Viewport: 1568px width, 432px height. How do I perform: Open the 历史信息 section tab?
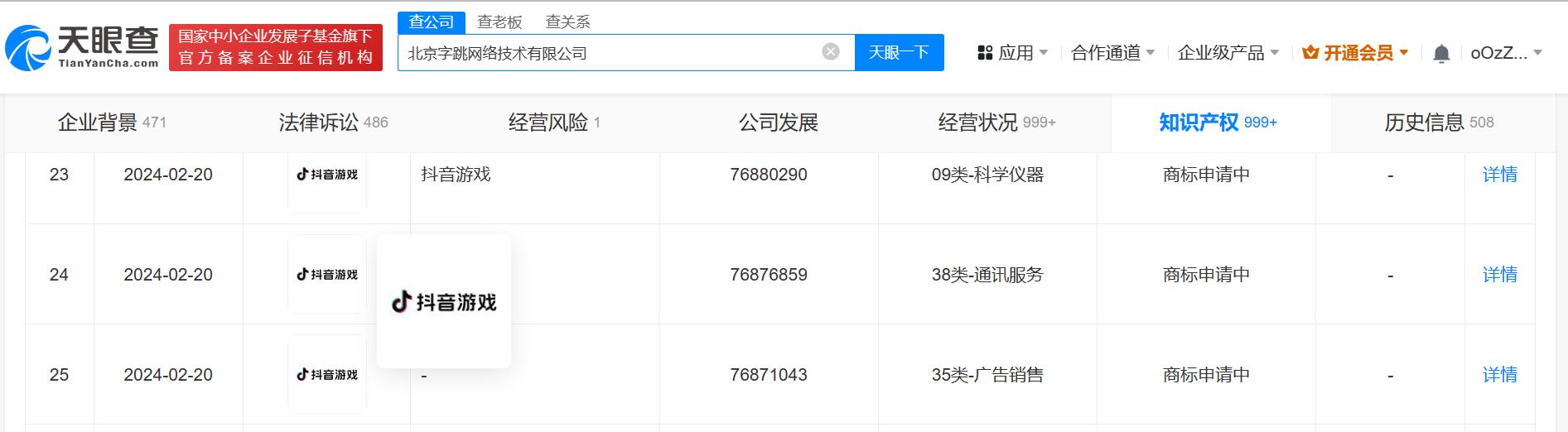pos(1439,122)
